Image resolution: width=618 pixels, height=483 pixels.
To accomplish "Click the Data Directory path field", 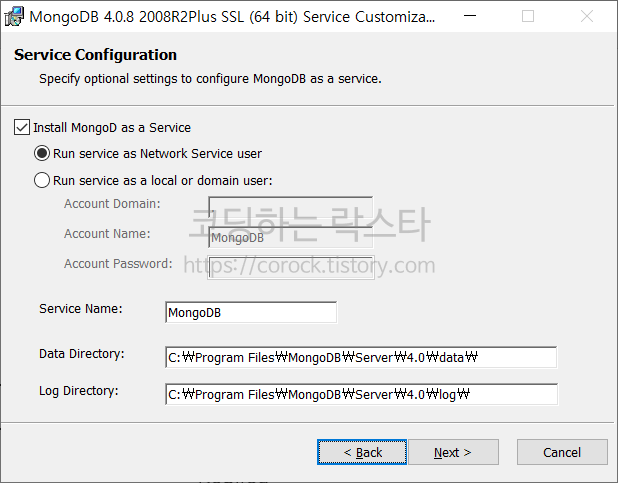I will [x=361, y=357].
